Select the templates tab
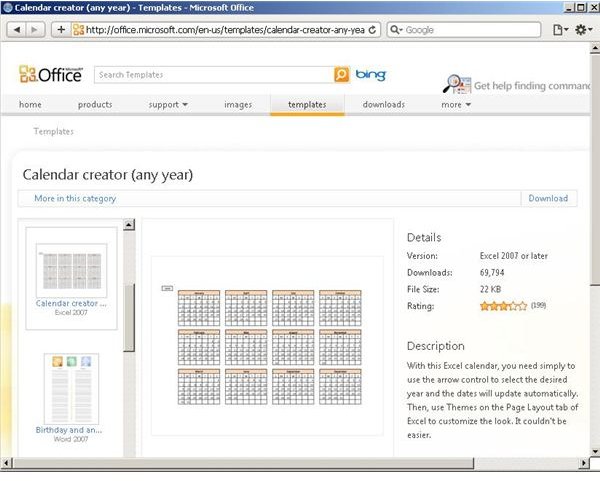 [x=307, y=104]
